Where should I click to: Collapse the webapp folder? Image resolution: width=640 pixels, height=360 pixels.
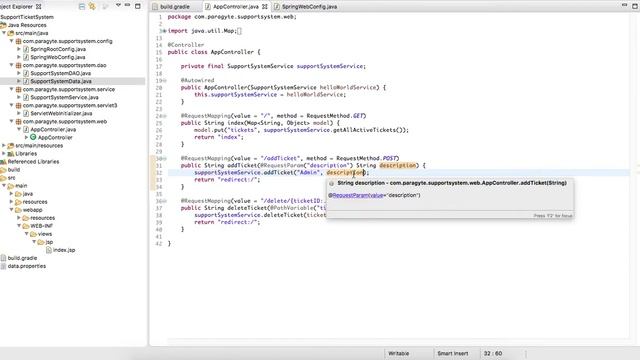(11, 210)
